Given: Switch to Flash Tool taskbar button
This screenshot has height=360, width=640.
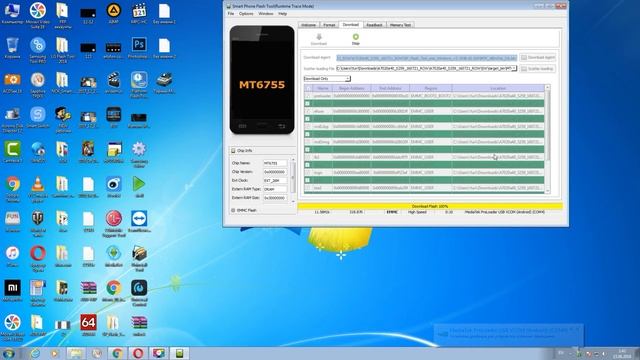Looking at the screenshot, I should (x=180, y=353).
